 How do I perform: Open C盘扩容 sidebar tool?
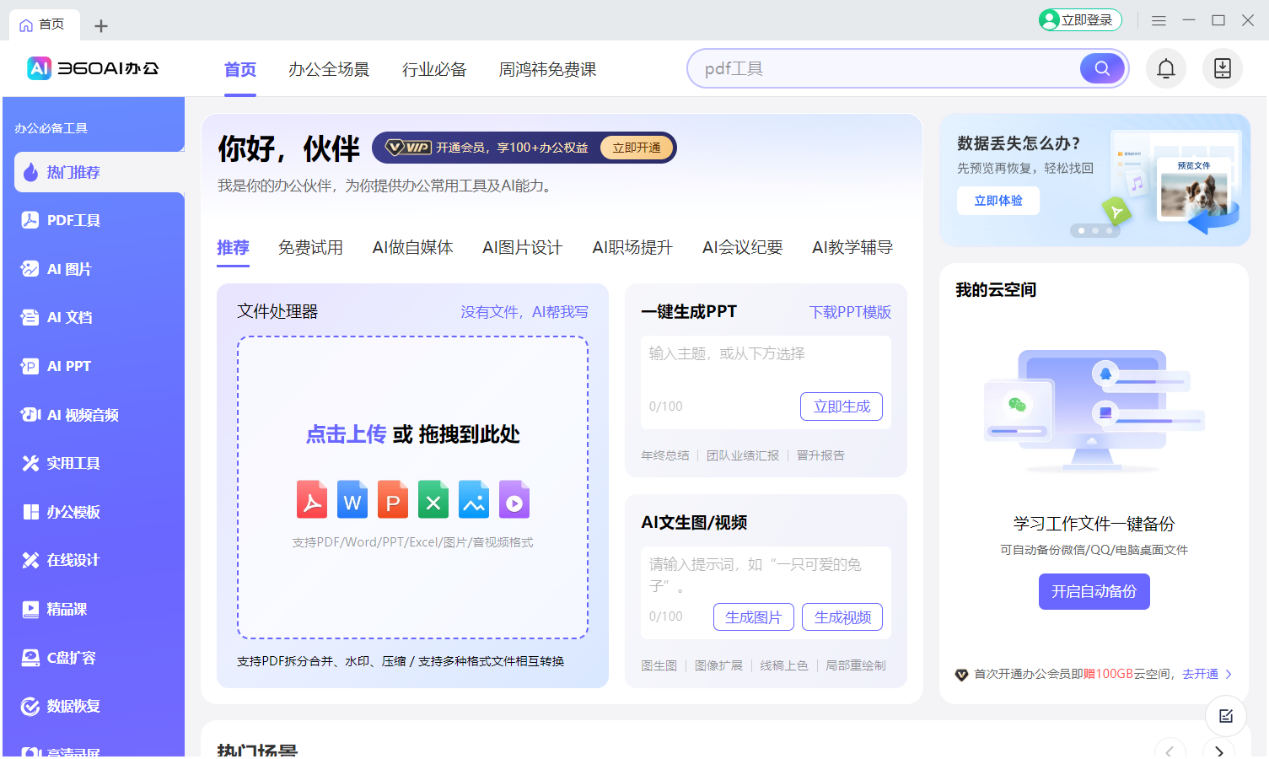tap(71, 658)
